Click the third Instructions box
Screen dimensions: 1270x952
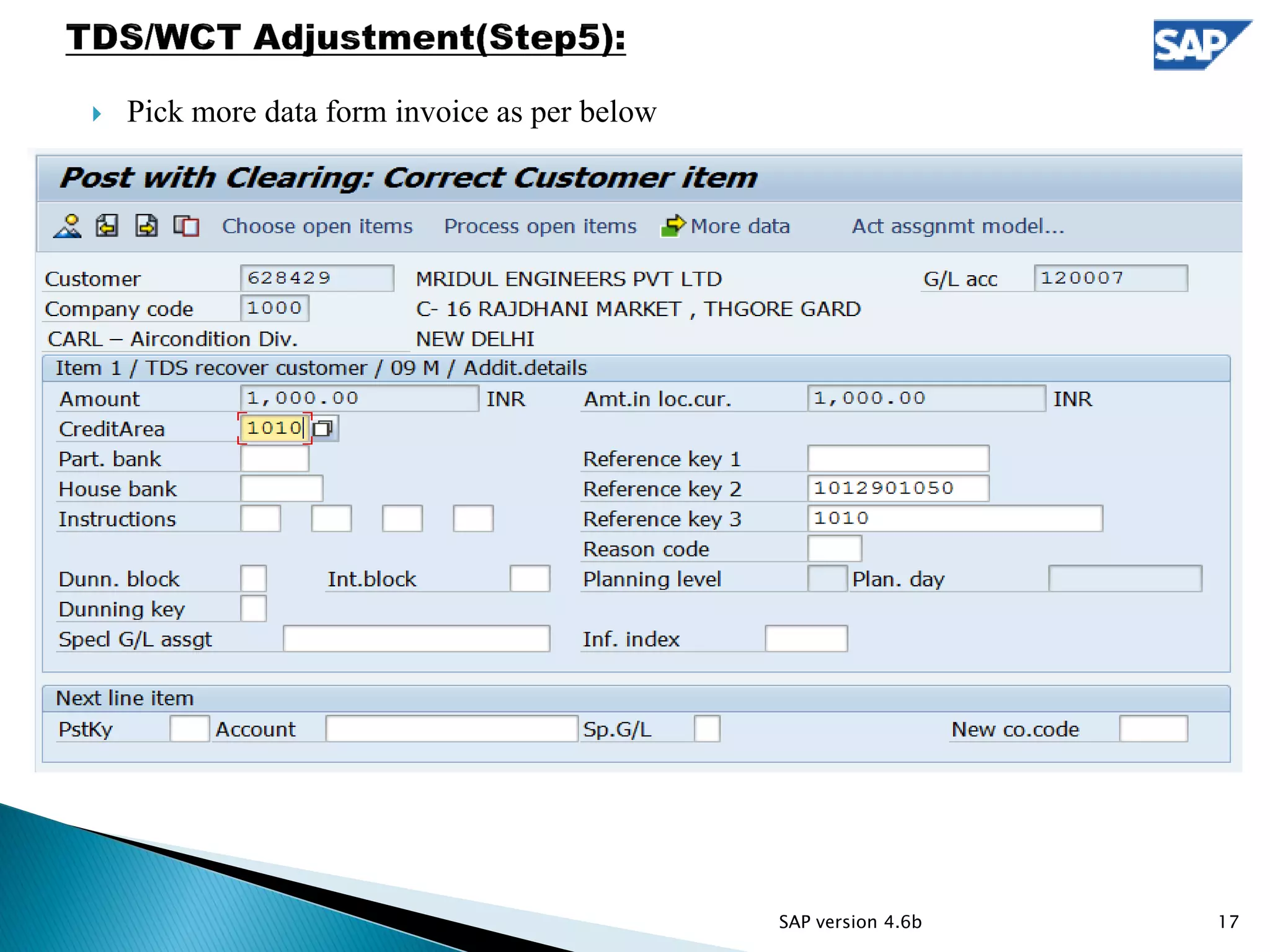click(402, 519)
